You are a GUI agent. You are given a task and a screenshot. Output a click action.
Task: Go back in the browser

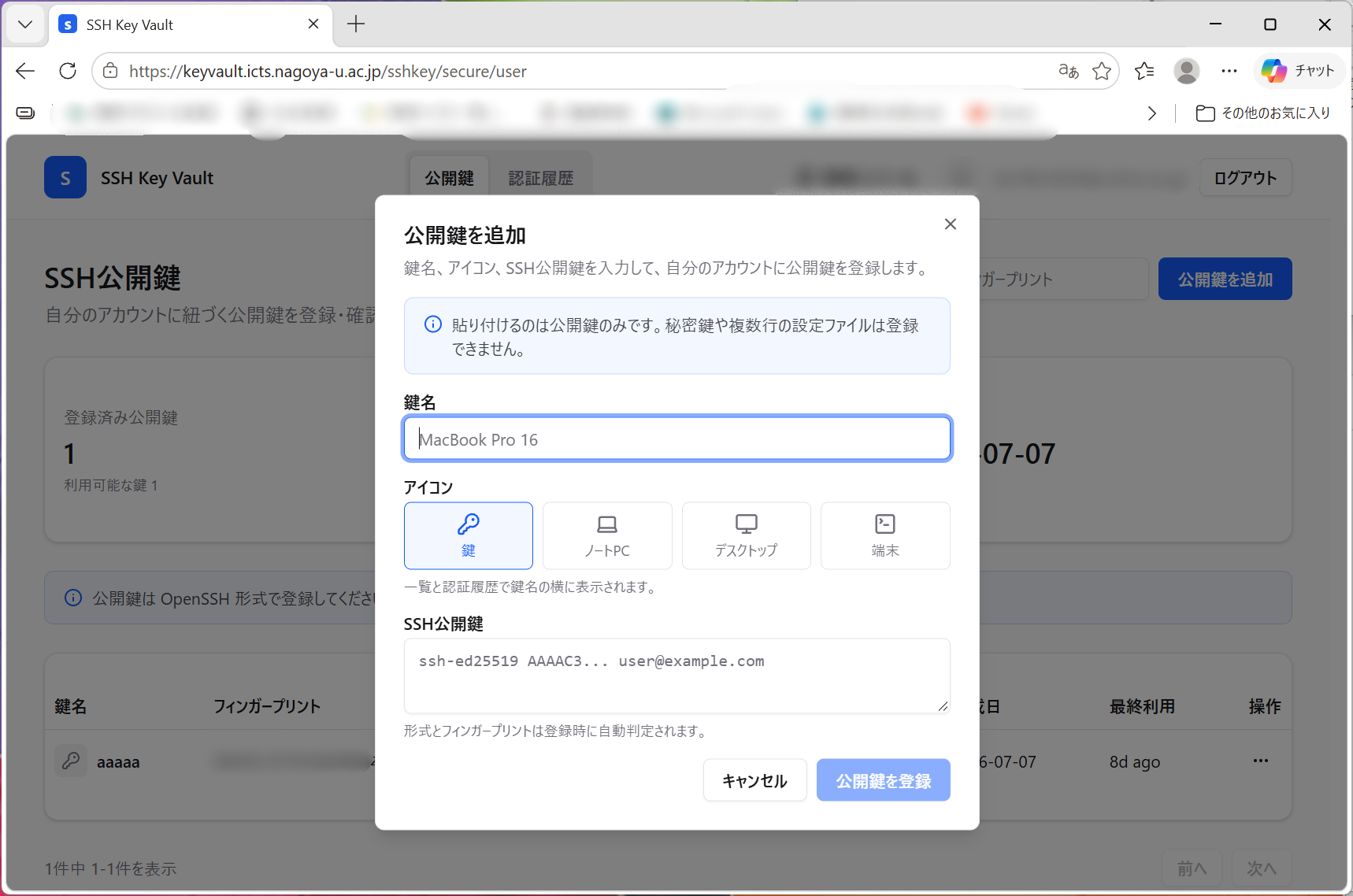tap(25, 71)
